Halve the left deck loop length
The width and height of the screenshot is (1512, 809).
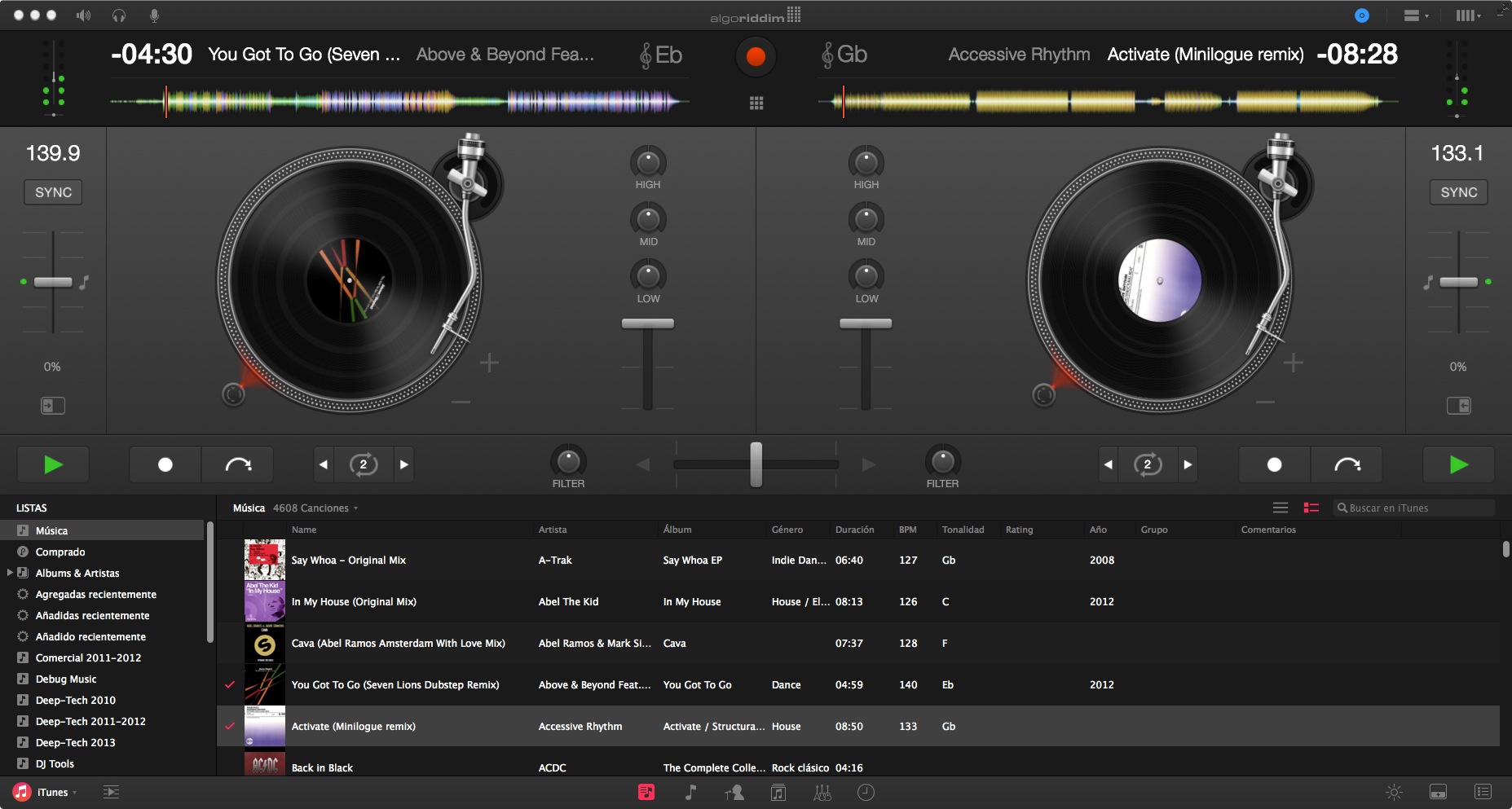tap(324, 464)
